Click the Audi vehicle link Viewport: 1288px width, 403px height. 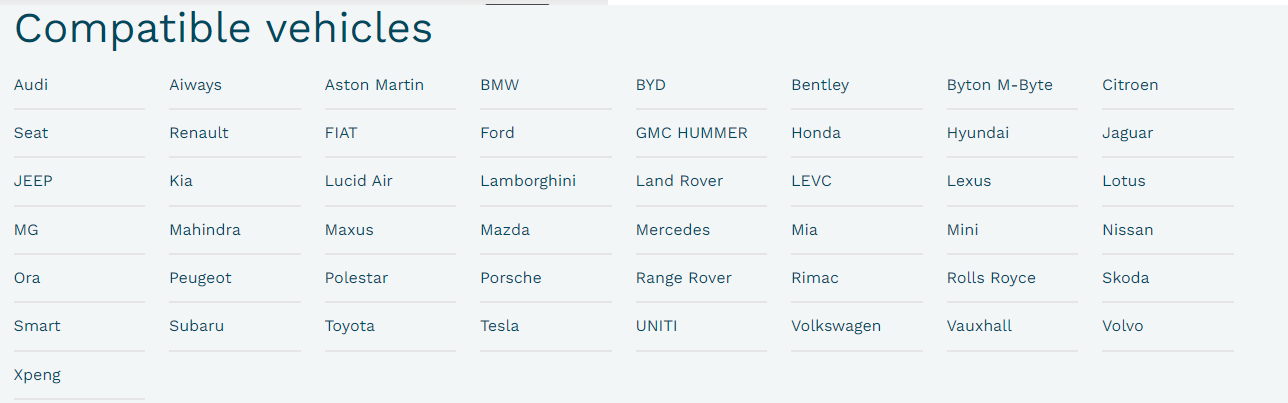point(31,85)
